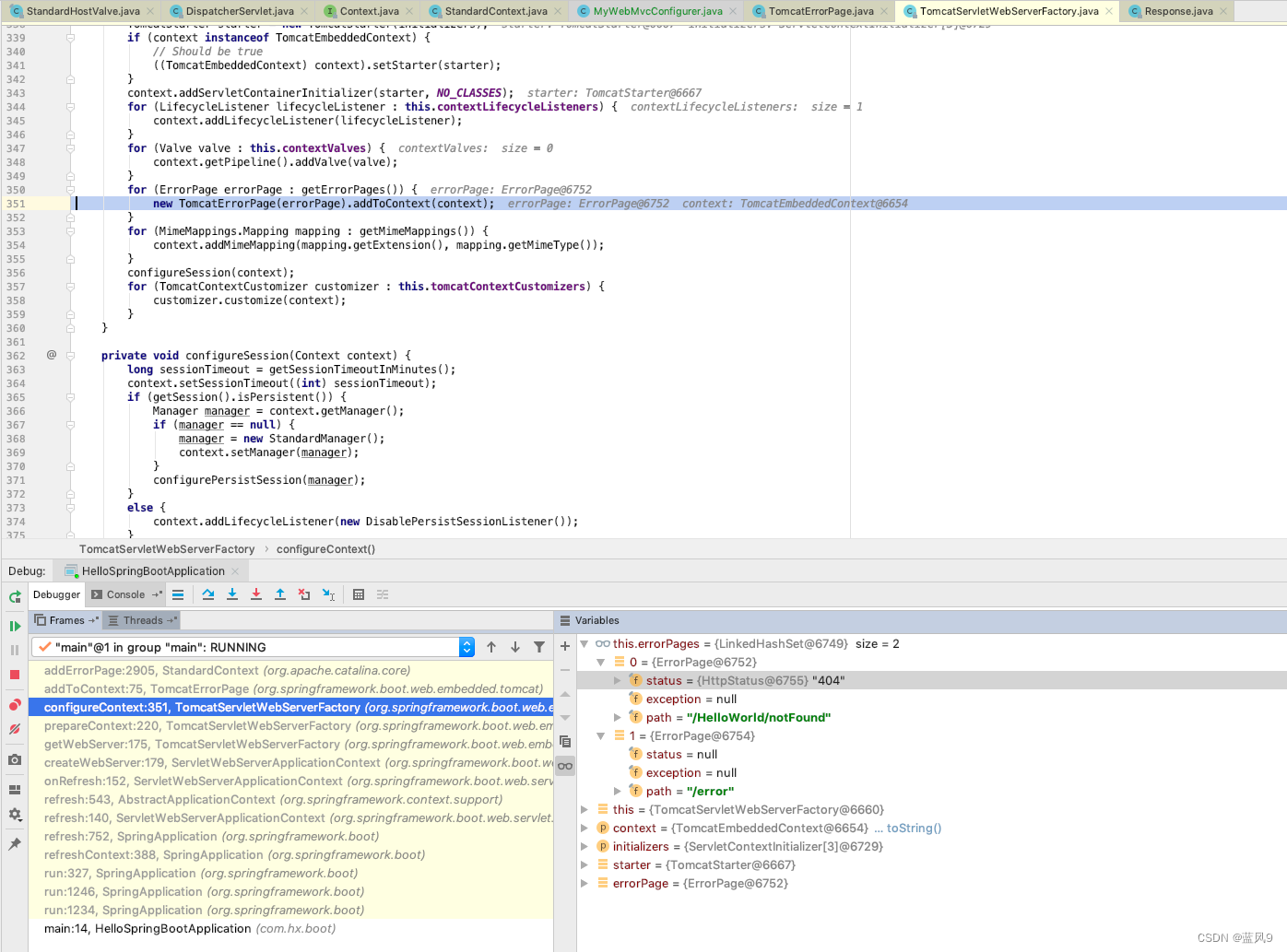Click toString() link for context
1287x952 pixels.
click(x=914, y=829)
